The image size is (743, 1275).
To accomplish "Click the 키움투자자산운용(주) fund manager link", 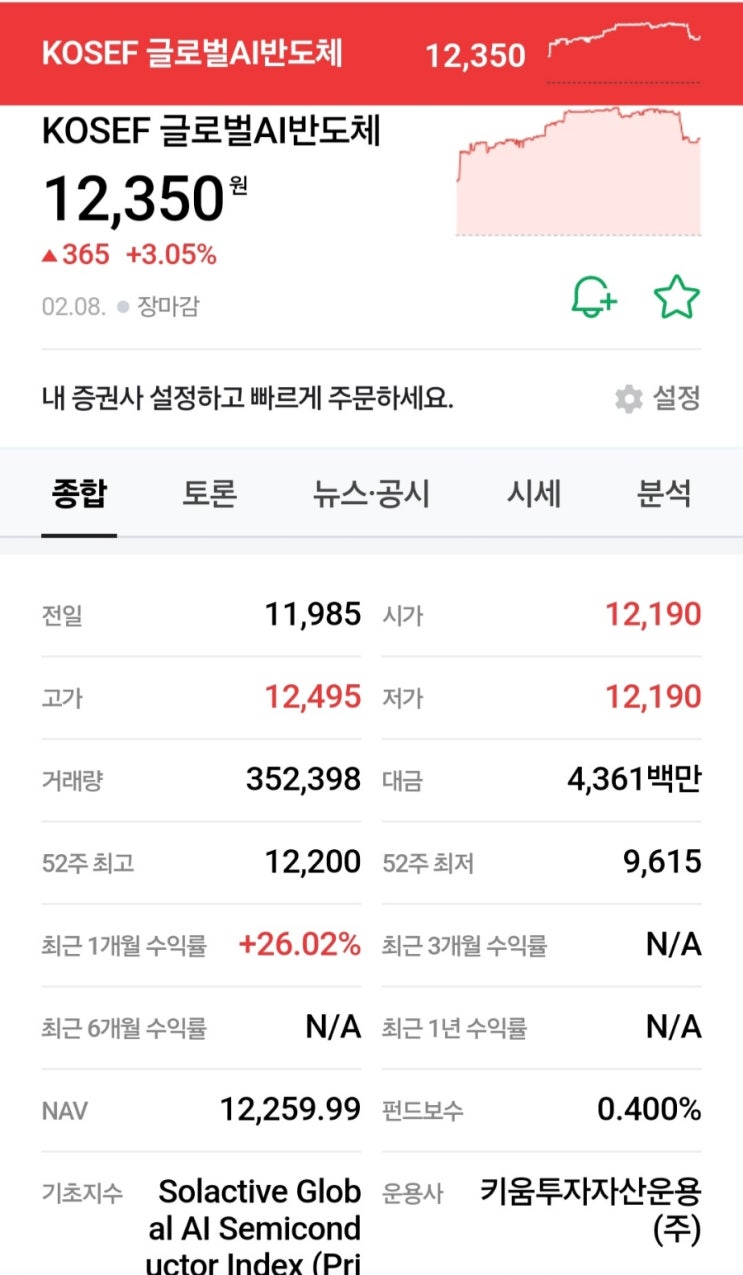I will pos(592,1208).
